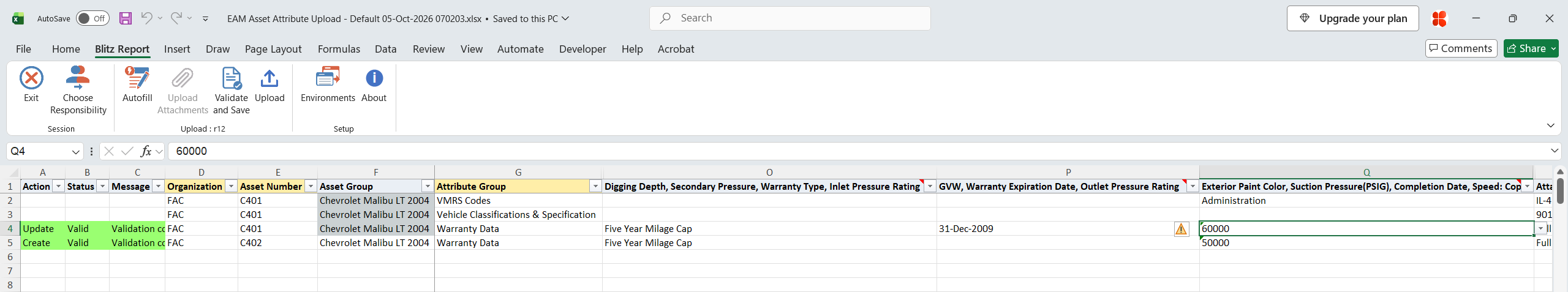
Task: Open Asset Number filter dropdown
Action: 311,187
